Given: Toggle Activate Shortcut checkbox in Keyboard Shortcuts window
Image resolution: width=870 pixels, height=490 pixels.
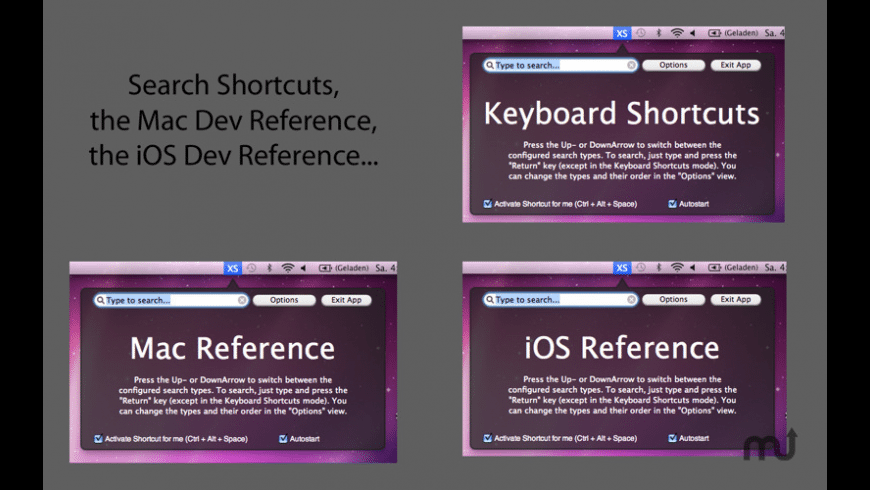Looking at the screenshot, I should [488, 204].
